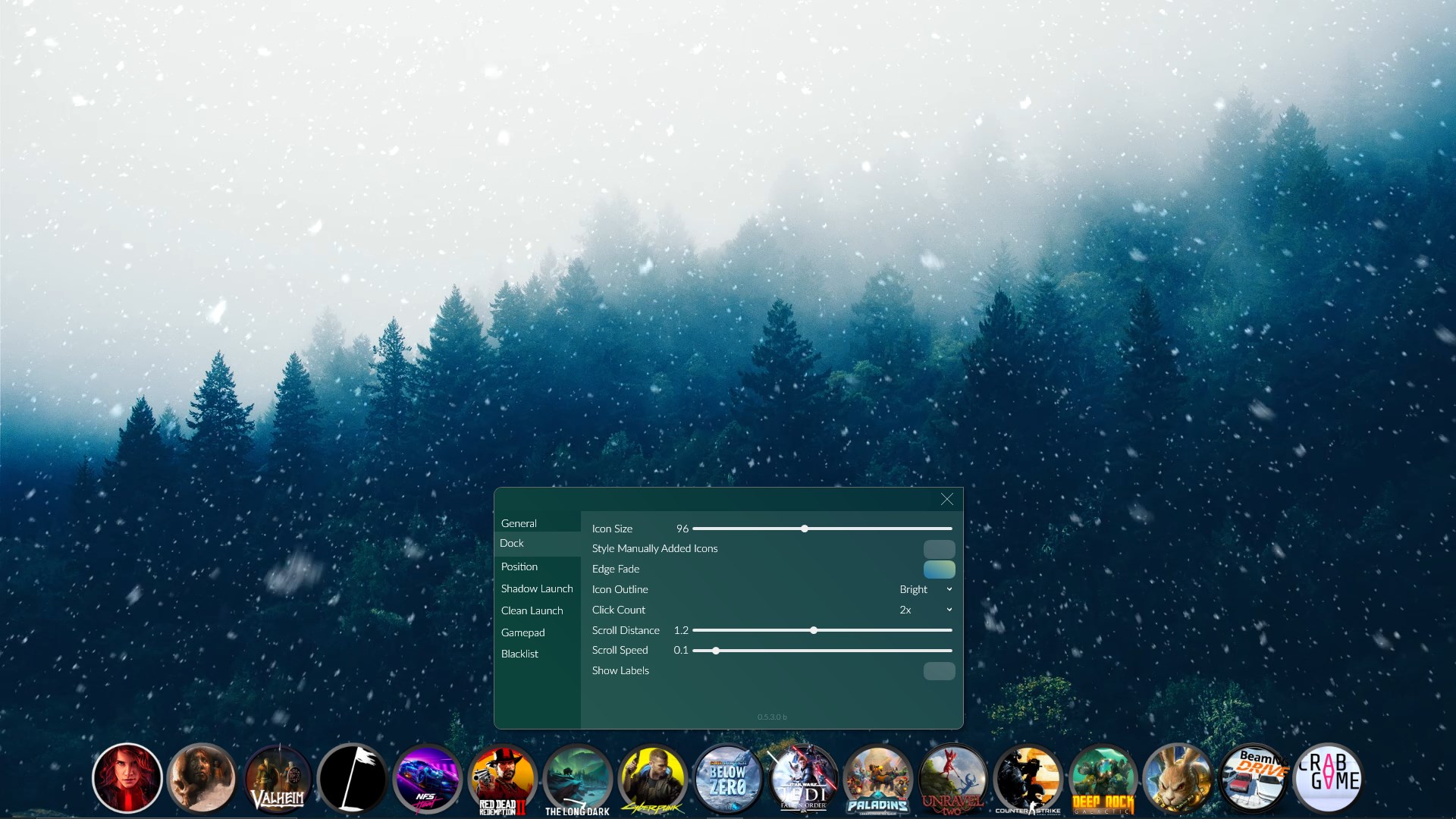The height and width of the screenshot is (819, 1456).
Task: Open the Icon Outline Bright dropdown
Action: 925,589
